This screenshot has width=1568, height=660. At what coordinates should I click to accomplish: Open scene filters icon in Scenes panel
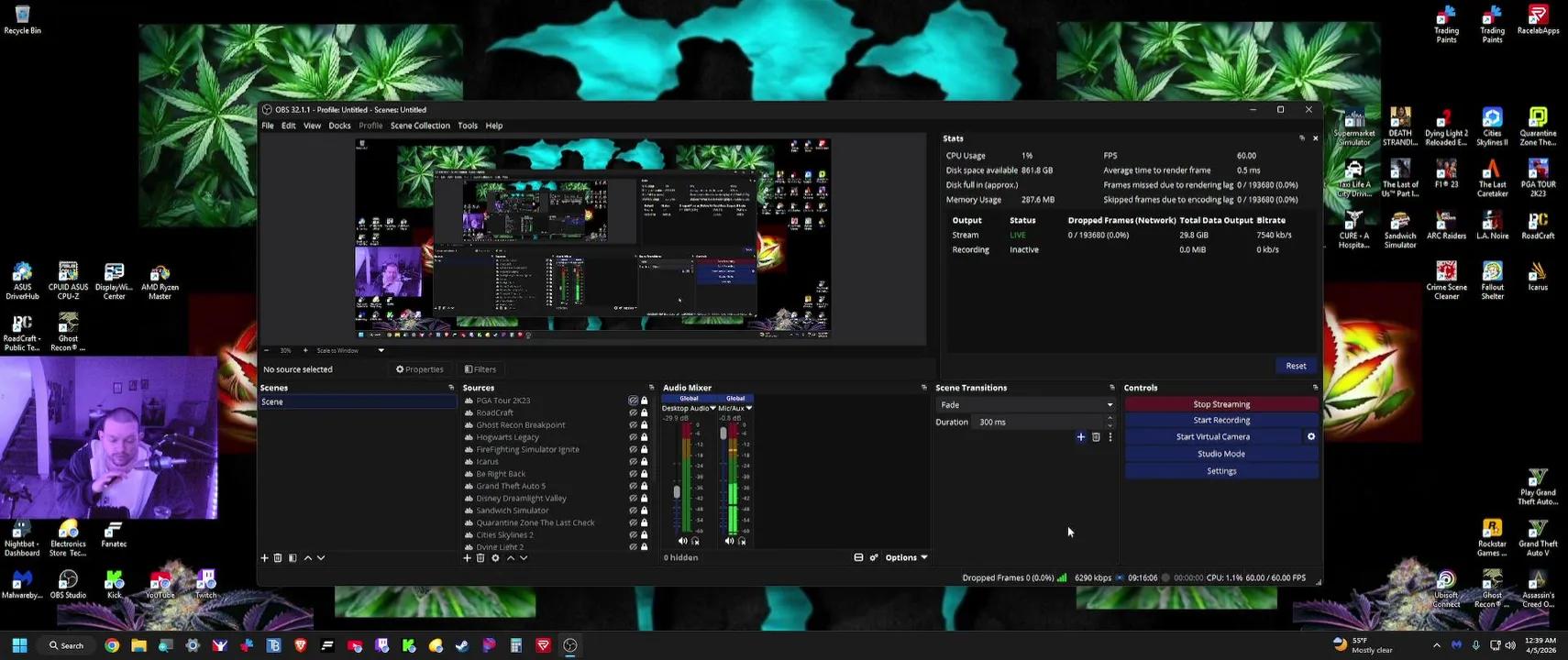(x=293, y=557)
